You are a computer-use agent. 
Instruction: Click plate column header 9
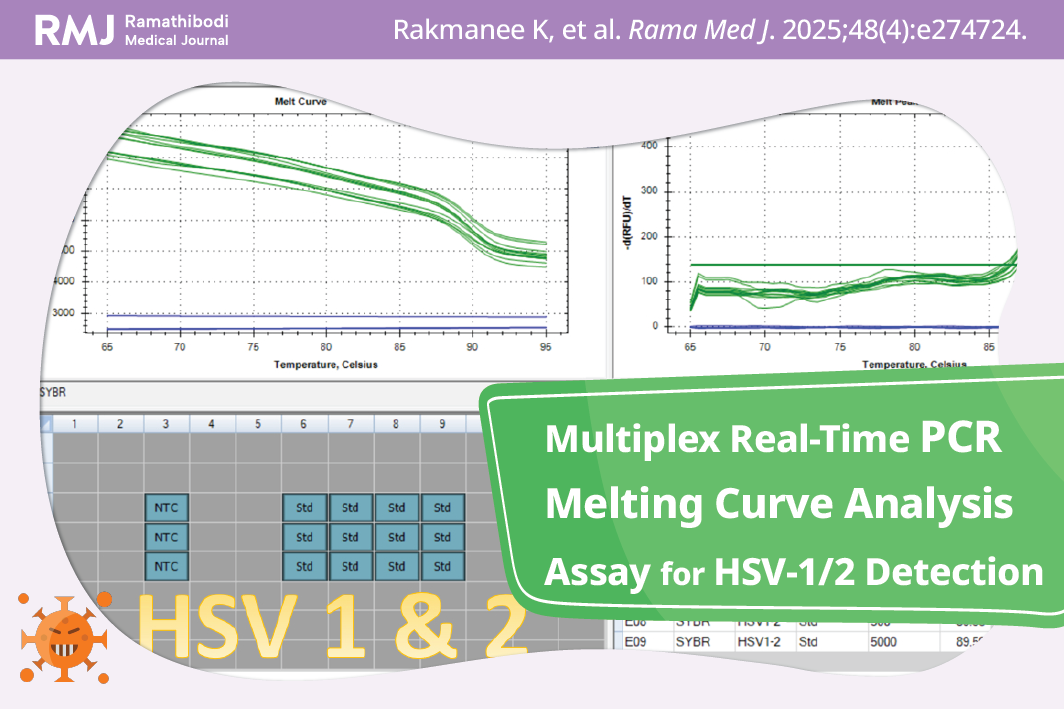pos(442,424)
